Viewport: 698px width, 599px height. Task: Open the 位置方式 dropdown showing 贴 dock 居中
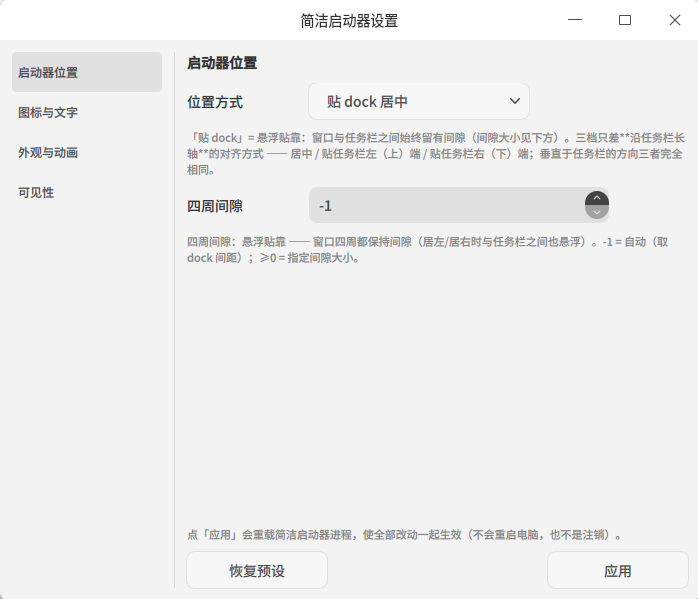point(419,101)
